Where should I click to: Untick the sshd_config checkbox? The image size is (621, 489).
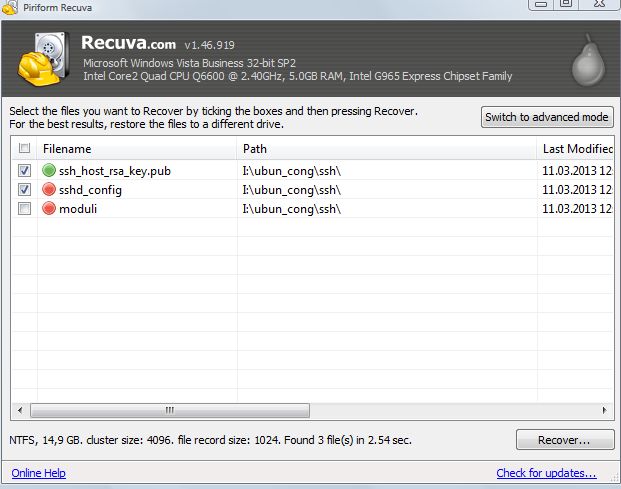24,189
